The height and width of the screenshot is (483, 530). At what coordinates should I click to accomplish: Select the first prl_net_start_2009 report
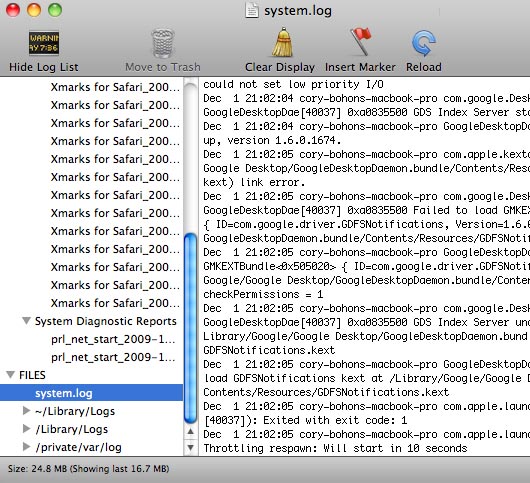[113, 339]
